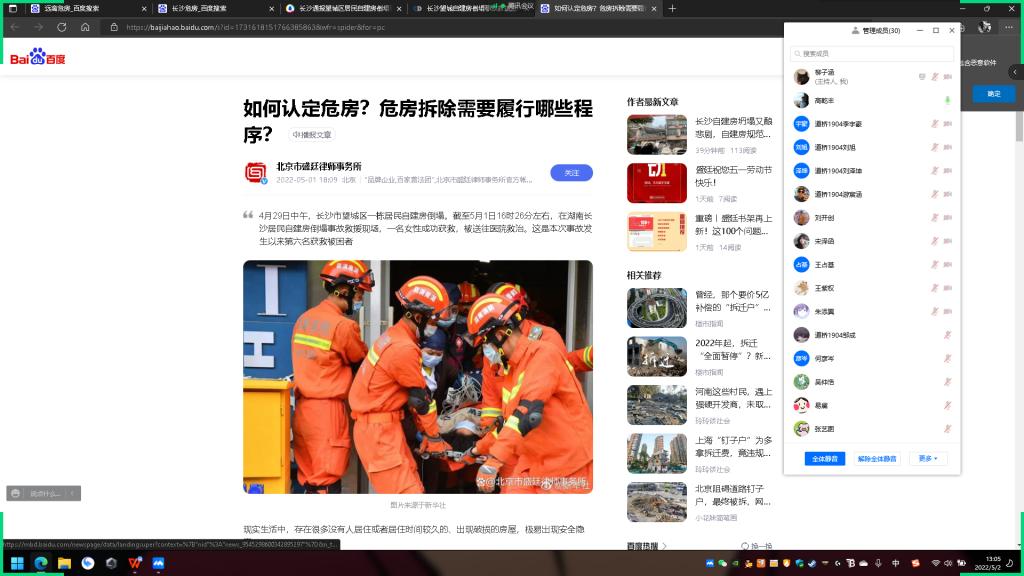Click the Baidu logo
The image size is (1024, 576).
click(x=38, y=58)
